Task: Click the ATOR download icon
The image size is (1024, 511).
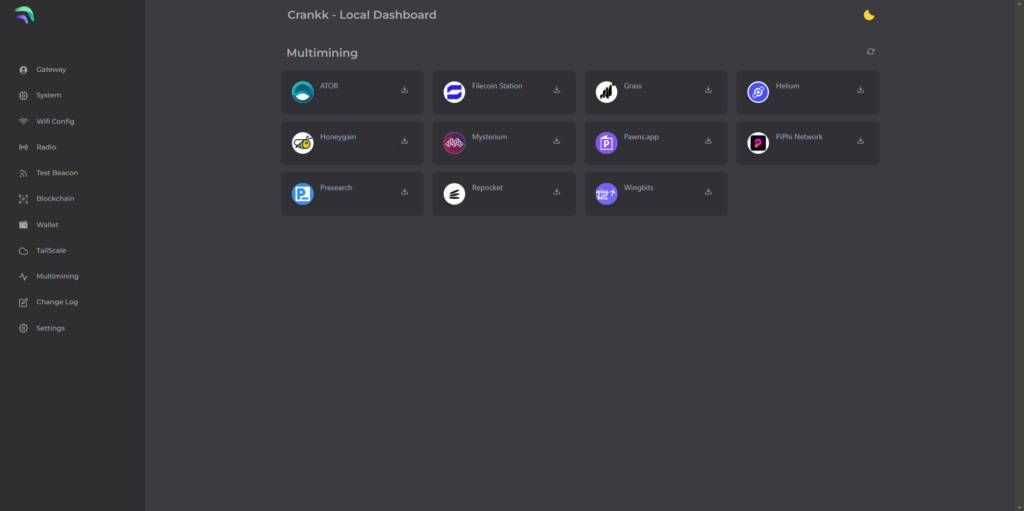Action: tap(404, 90)
